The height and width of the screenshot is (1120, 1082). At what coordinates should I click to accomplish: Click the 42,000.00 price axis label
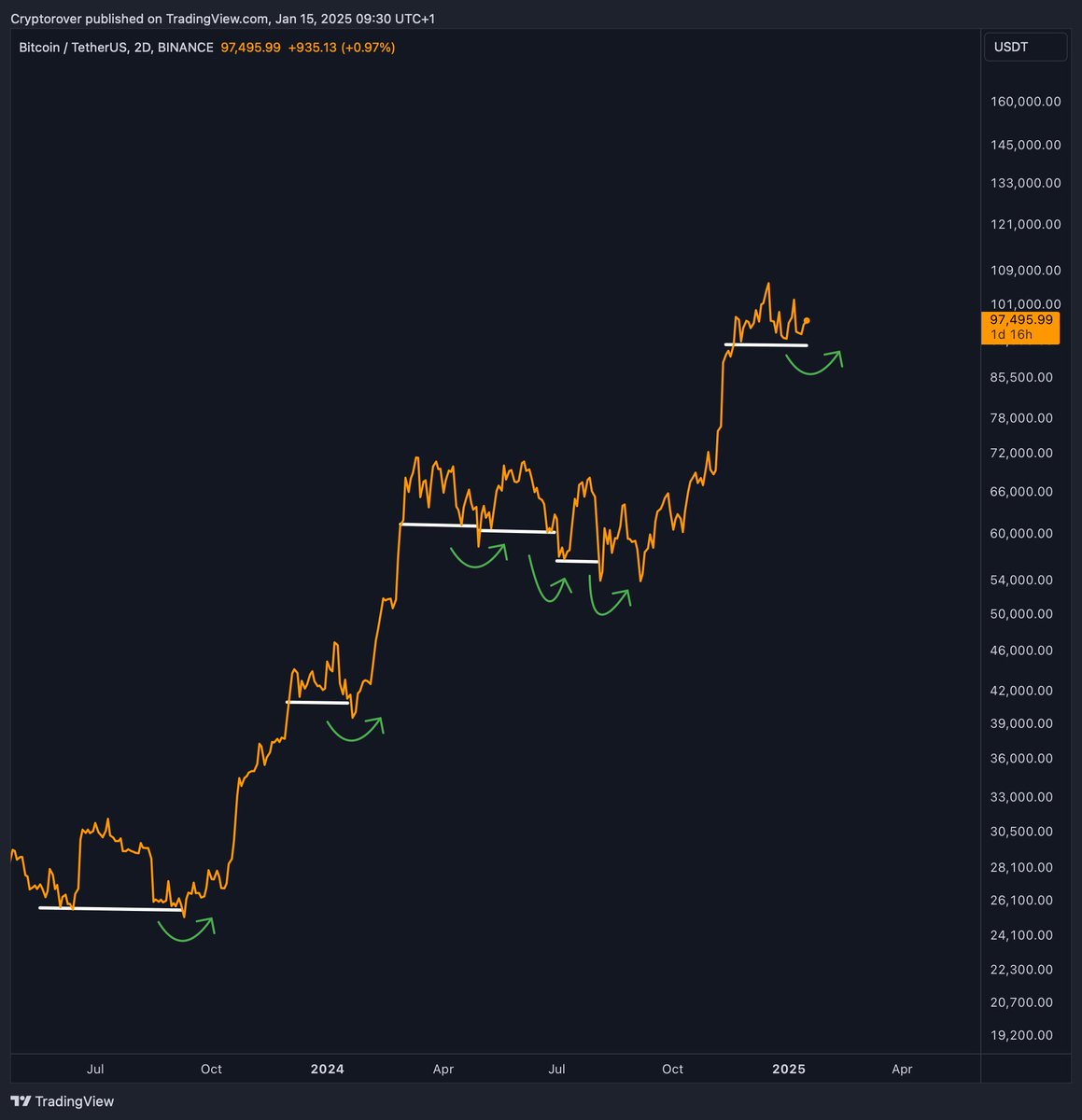[x=1021, y=691]
